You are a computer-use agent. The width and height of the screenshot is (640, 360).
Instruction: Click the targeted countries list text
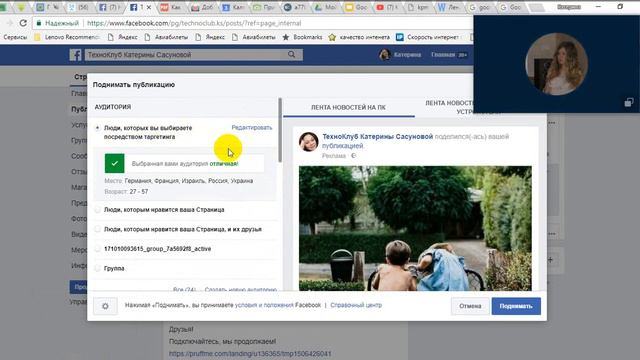pos(189,181)
